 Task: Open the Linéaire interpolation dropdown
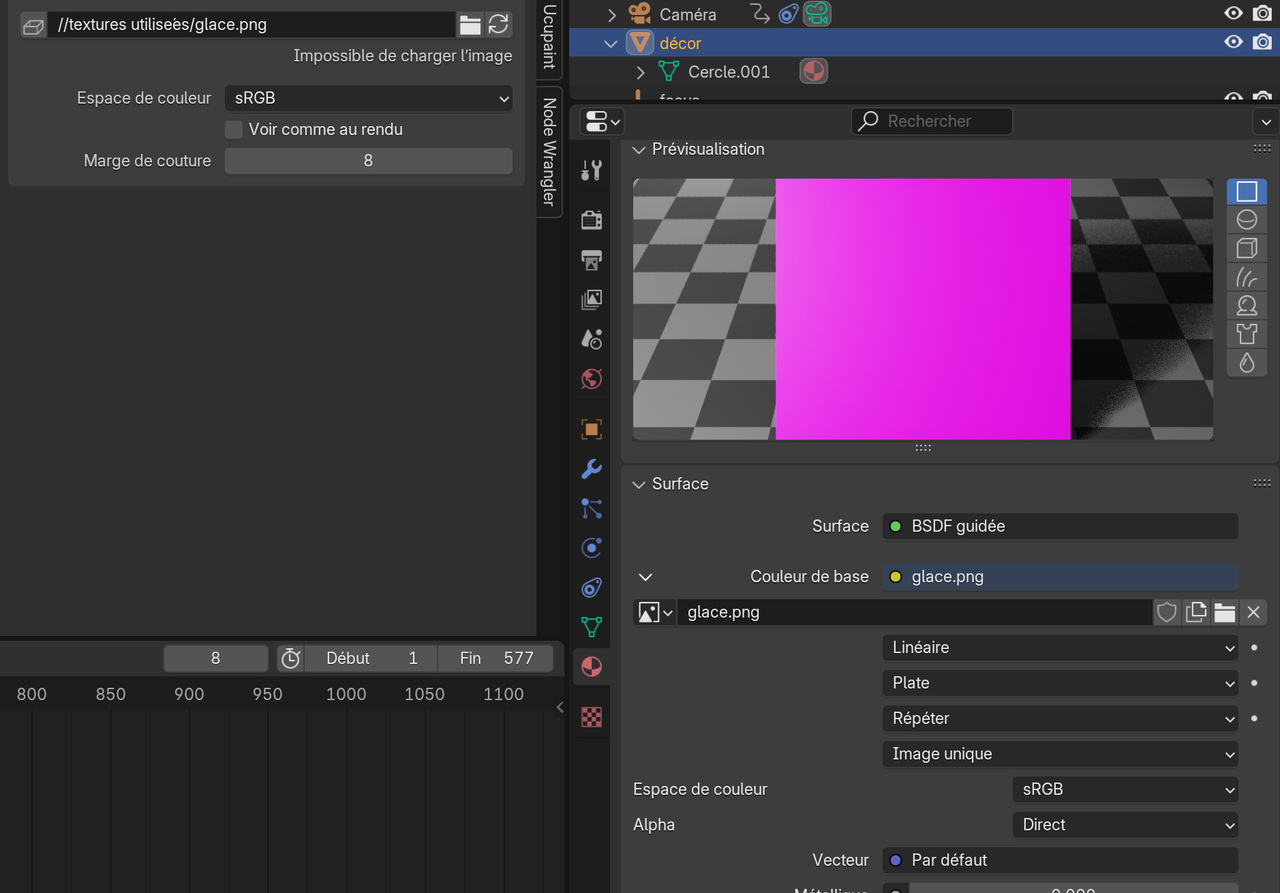(1061, 647)
